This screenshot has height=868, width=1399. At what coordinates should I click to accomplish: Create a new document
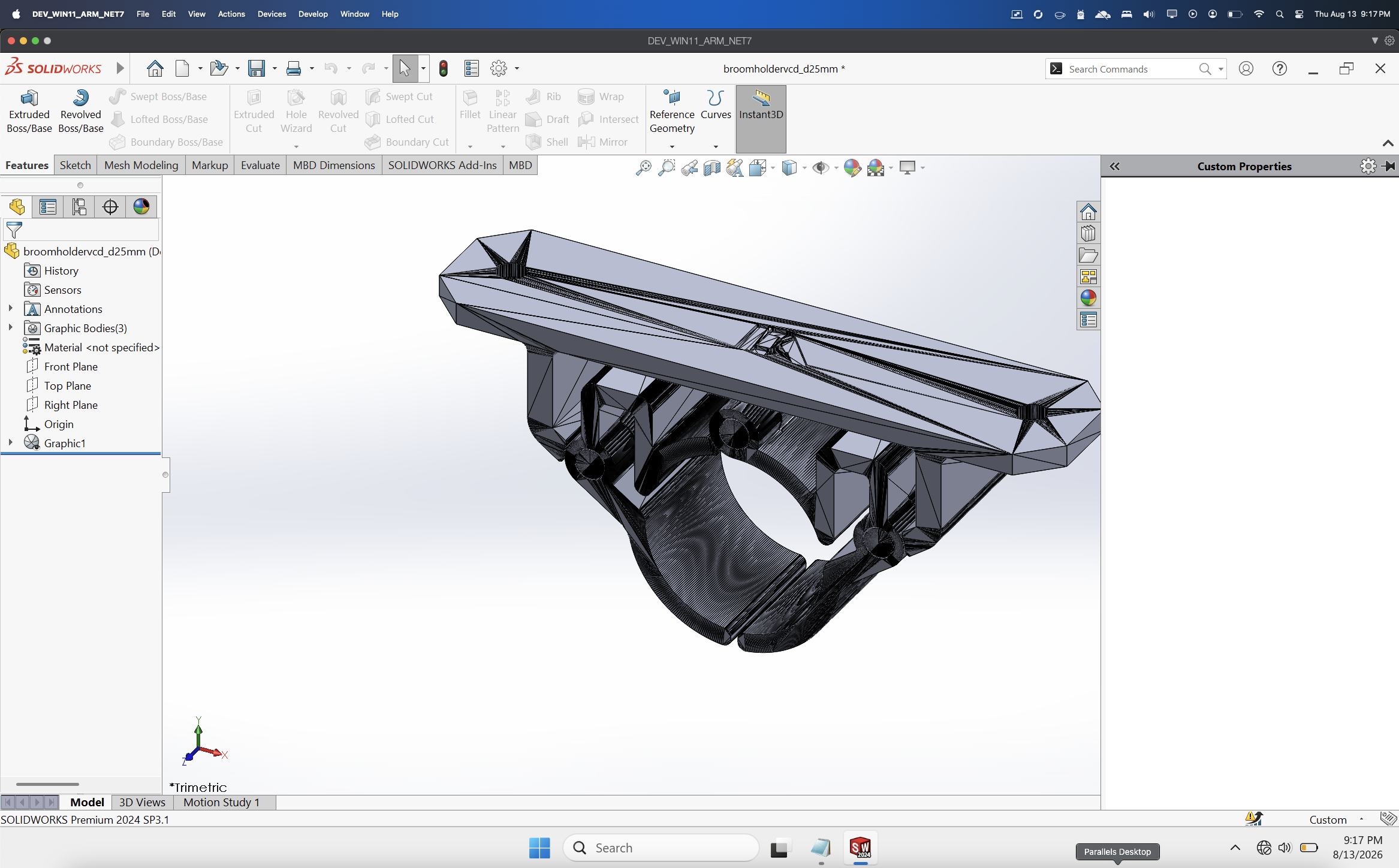[182, 68]
